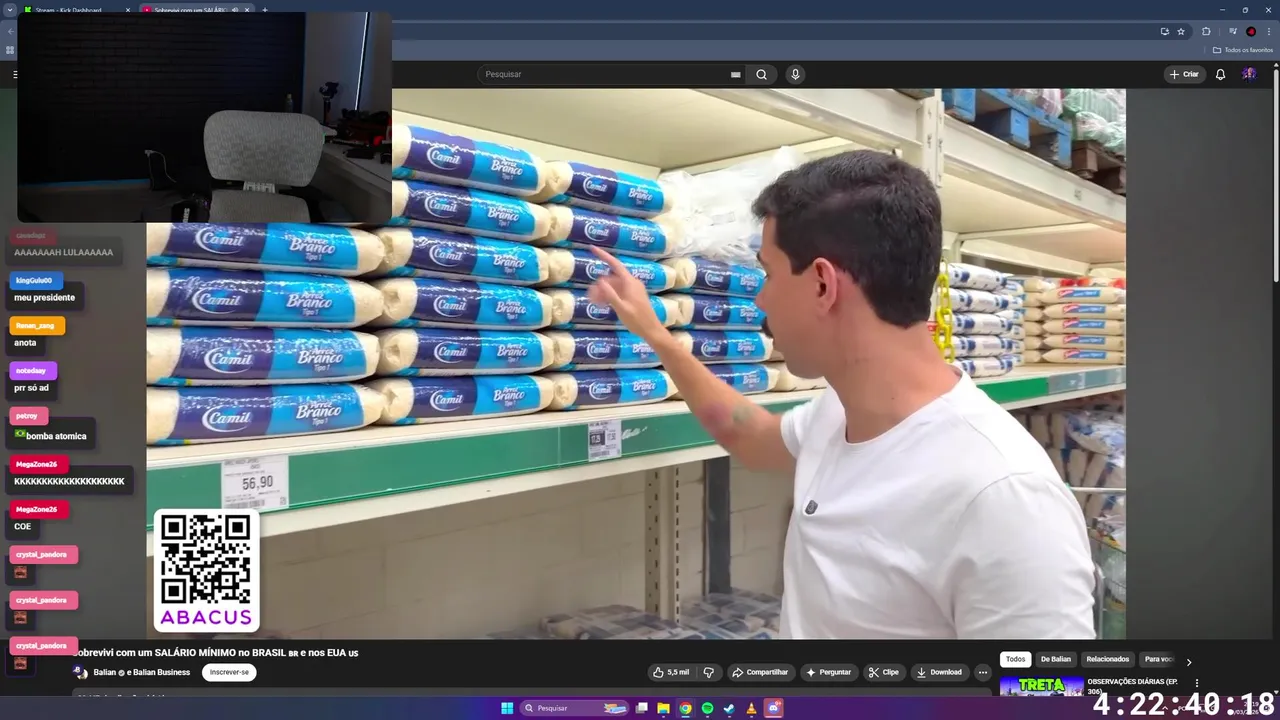
Task: Click the Criar button
Action: point(1184,74)
